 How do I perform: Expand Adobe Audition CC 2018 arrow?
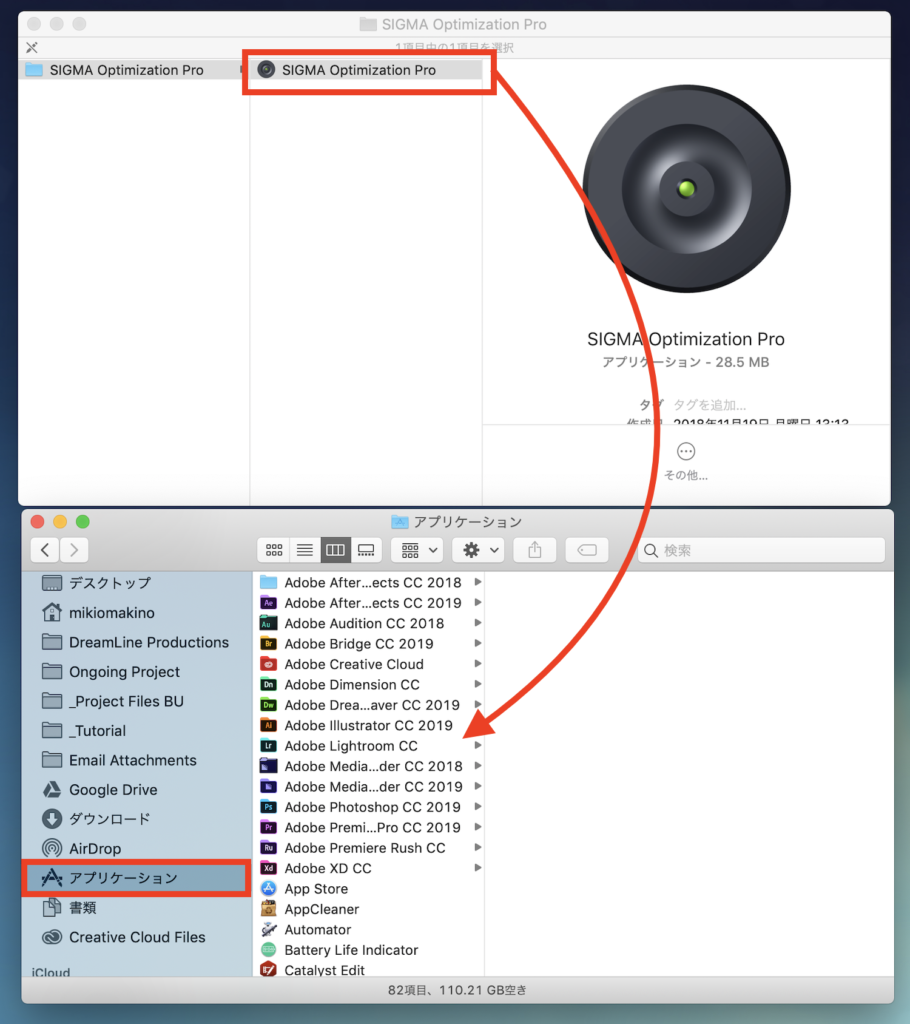478,623
